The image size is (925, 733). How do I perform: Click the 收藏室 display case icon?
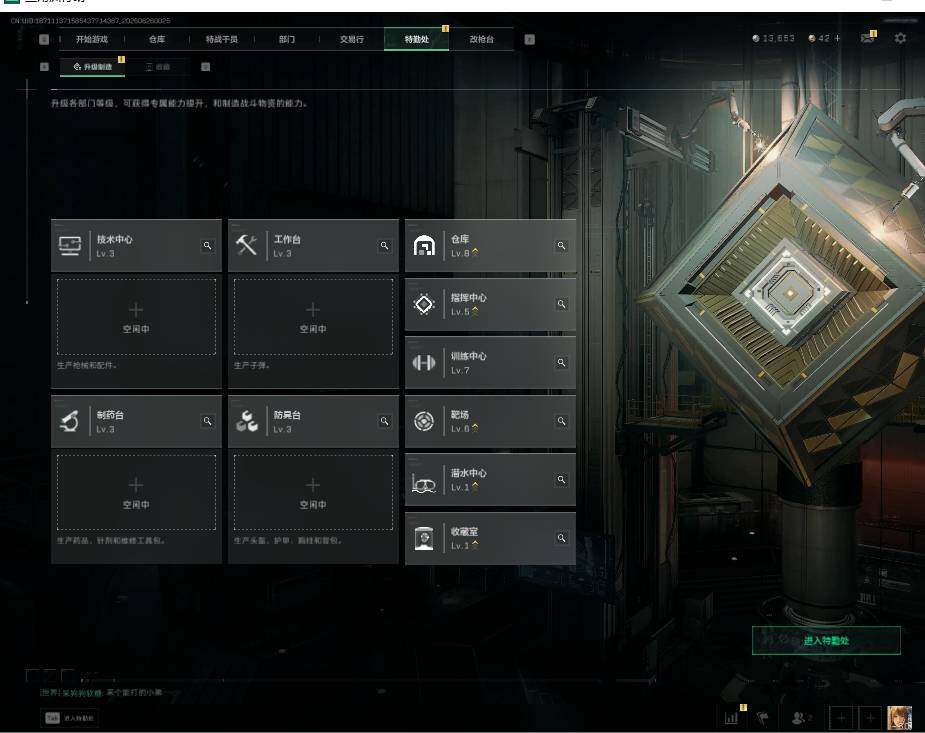point(424,538)
